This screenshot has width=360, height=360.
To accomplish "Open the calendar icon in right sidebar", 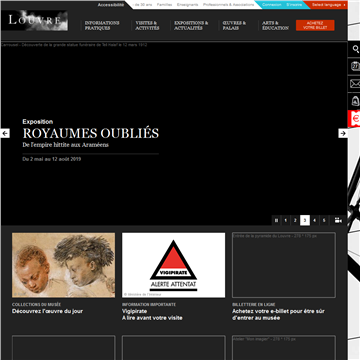I will coord(355,66).
